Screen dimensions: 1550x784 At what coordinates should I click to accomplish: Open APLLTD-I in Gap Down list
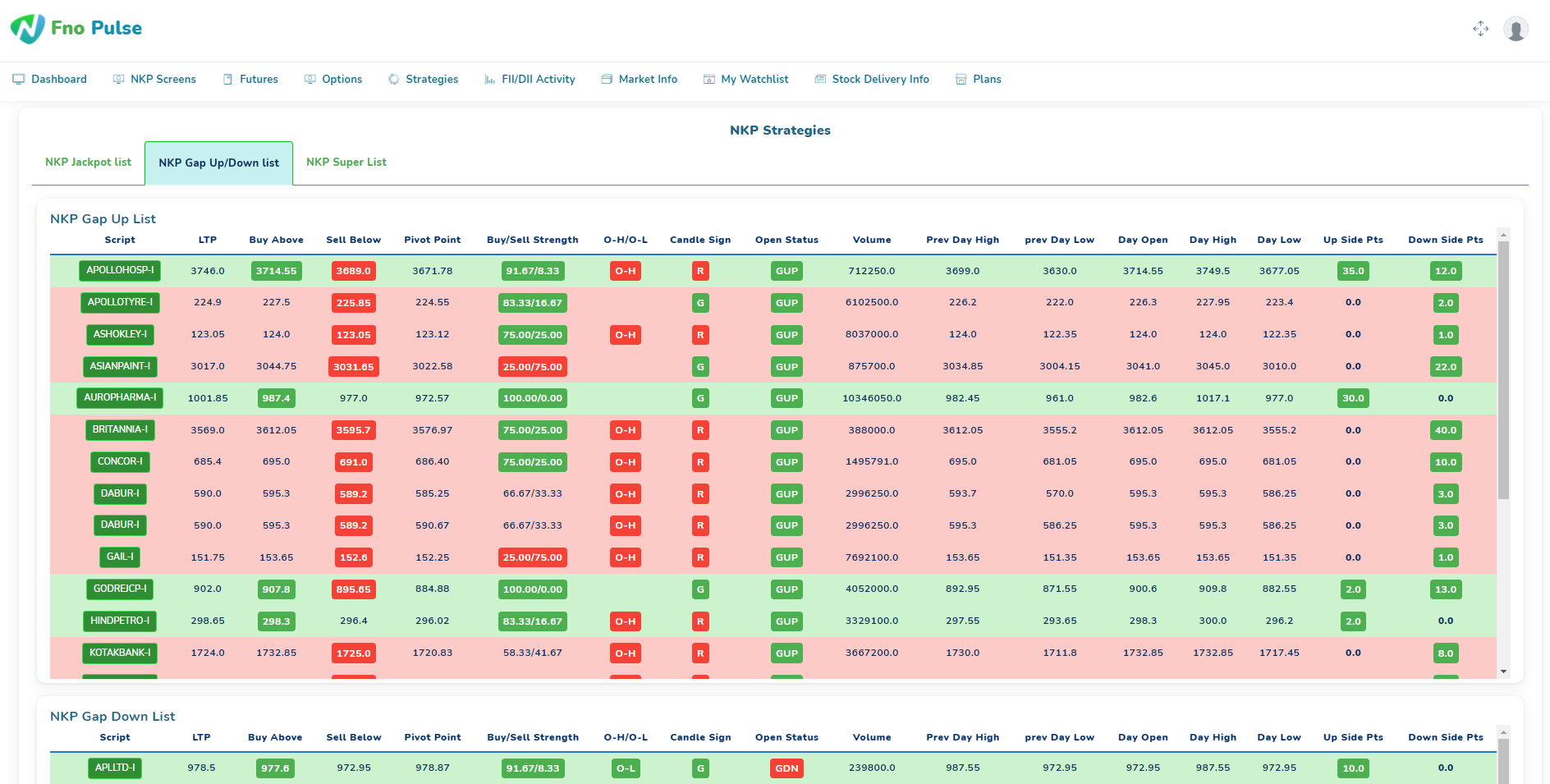[x=115, y=768]
